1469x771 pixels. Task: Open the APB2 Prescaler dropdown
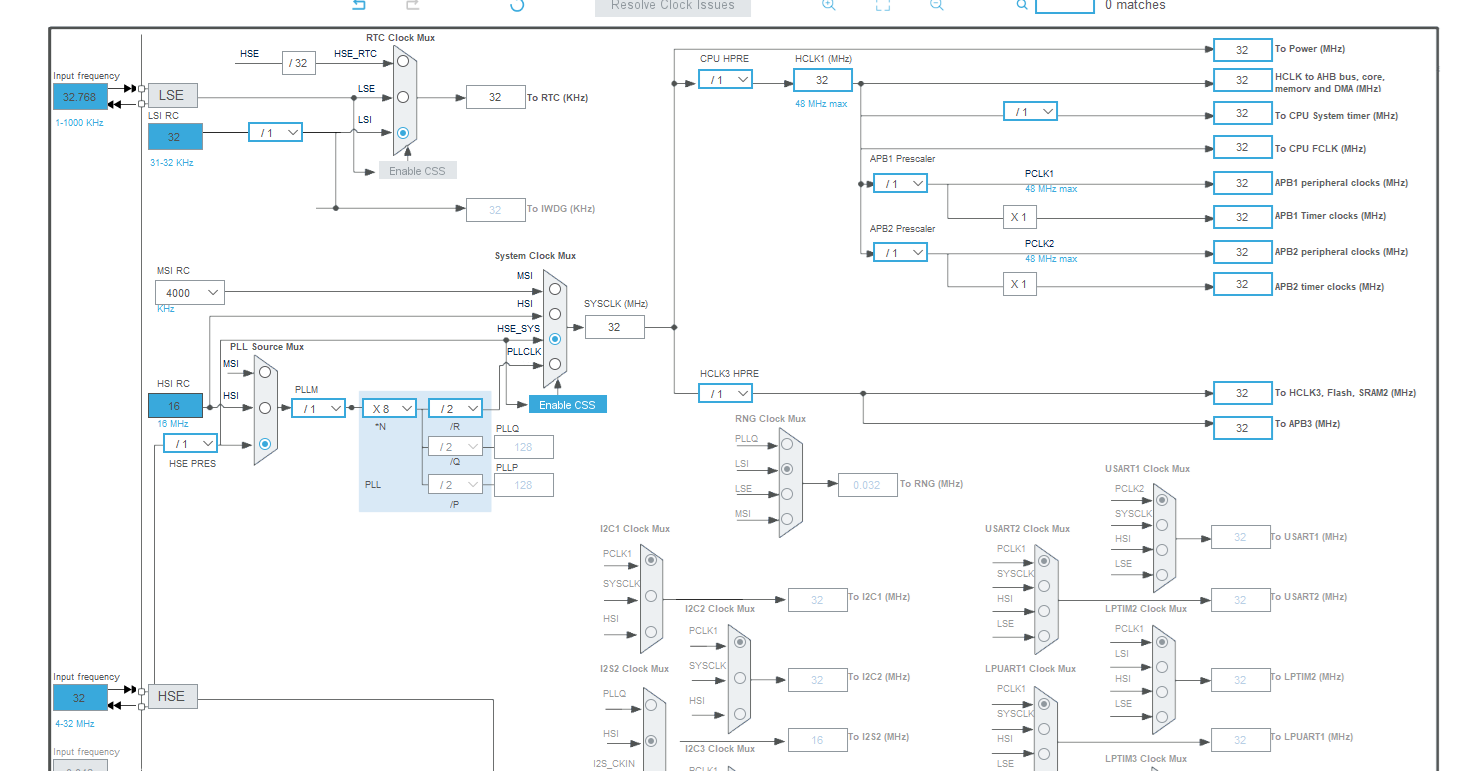click(900, 253)
